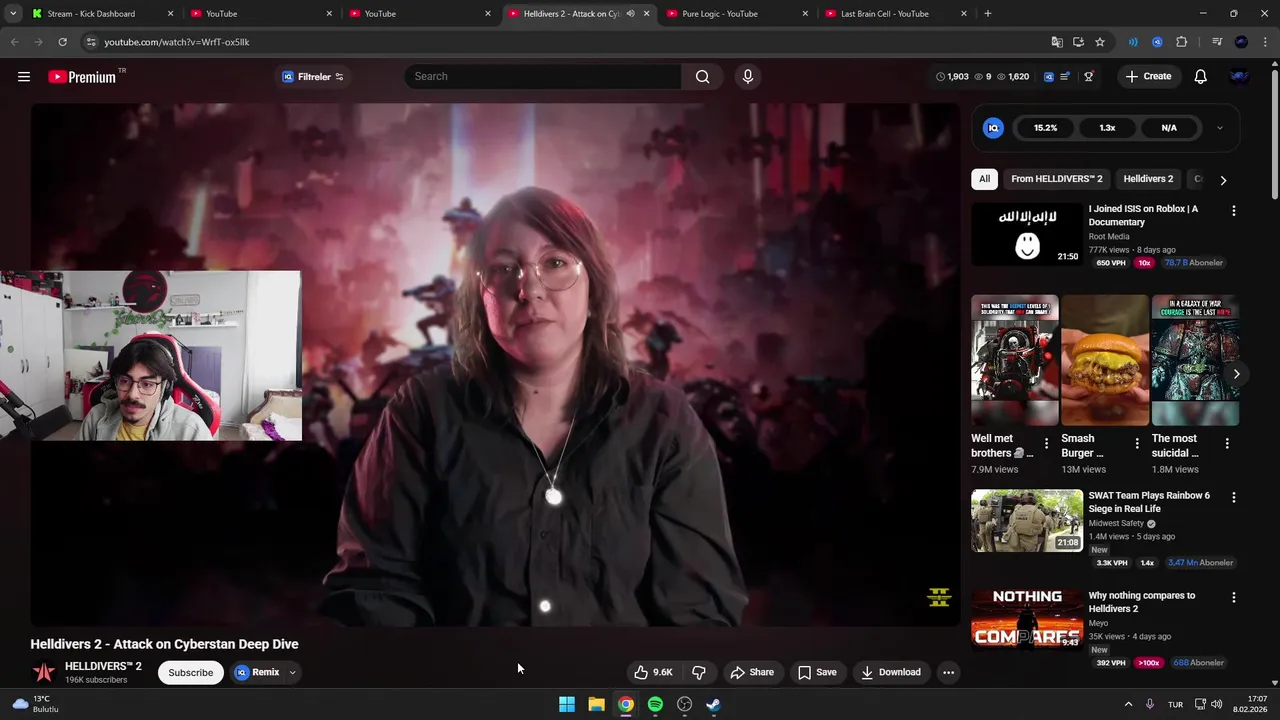Open Steam from the taskbar
1280x720 pixels.
point(713,704)
